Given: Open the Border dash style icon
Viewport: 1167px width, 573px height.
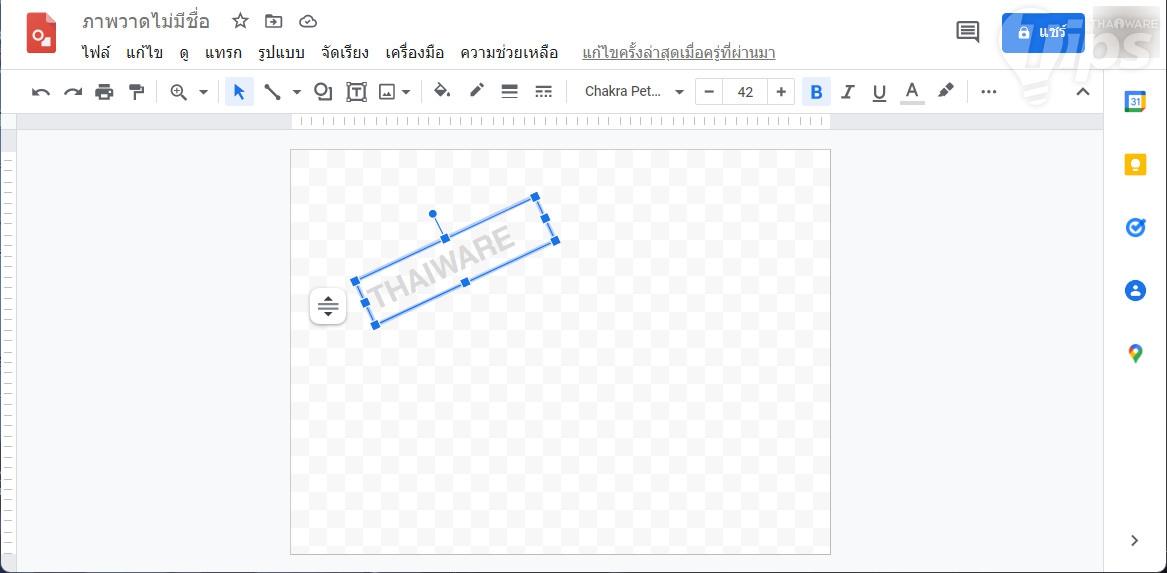Looking at the screenshot, I should pyautogui.click(x=543, y=92).
